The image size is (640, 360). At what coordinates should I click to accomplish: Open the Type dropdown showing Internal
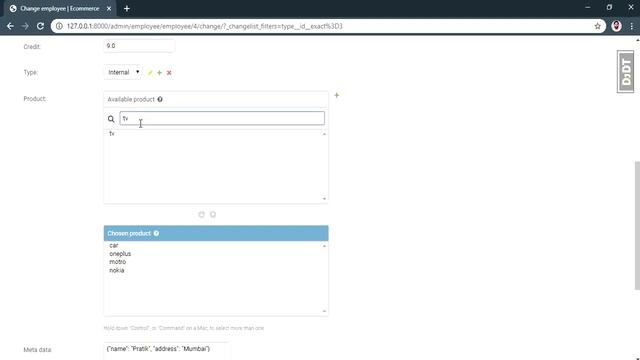tap(123, 72)
